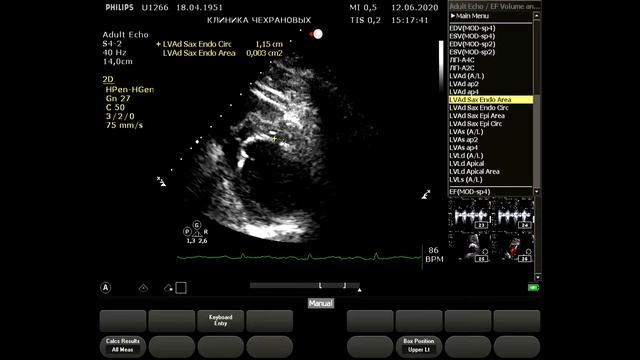
Task: Select LVAs ap2 measurement
Action: [464, 140]
